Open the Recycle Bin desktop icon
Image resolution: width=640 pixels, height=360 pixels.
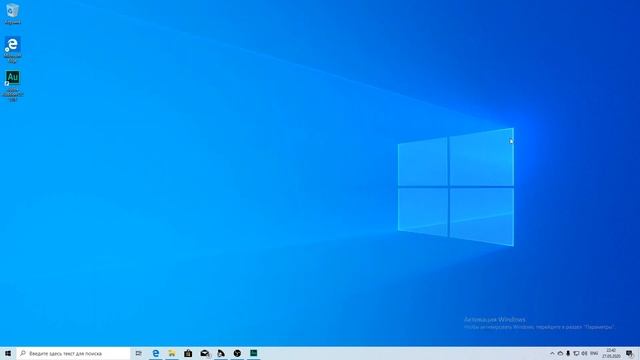point(12,13)
